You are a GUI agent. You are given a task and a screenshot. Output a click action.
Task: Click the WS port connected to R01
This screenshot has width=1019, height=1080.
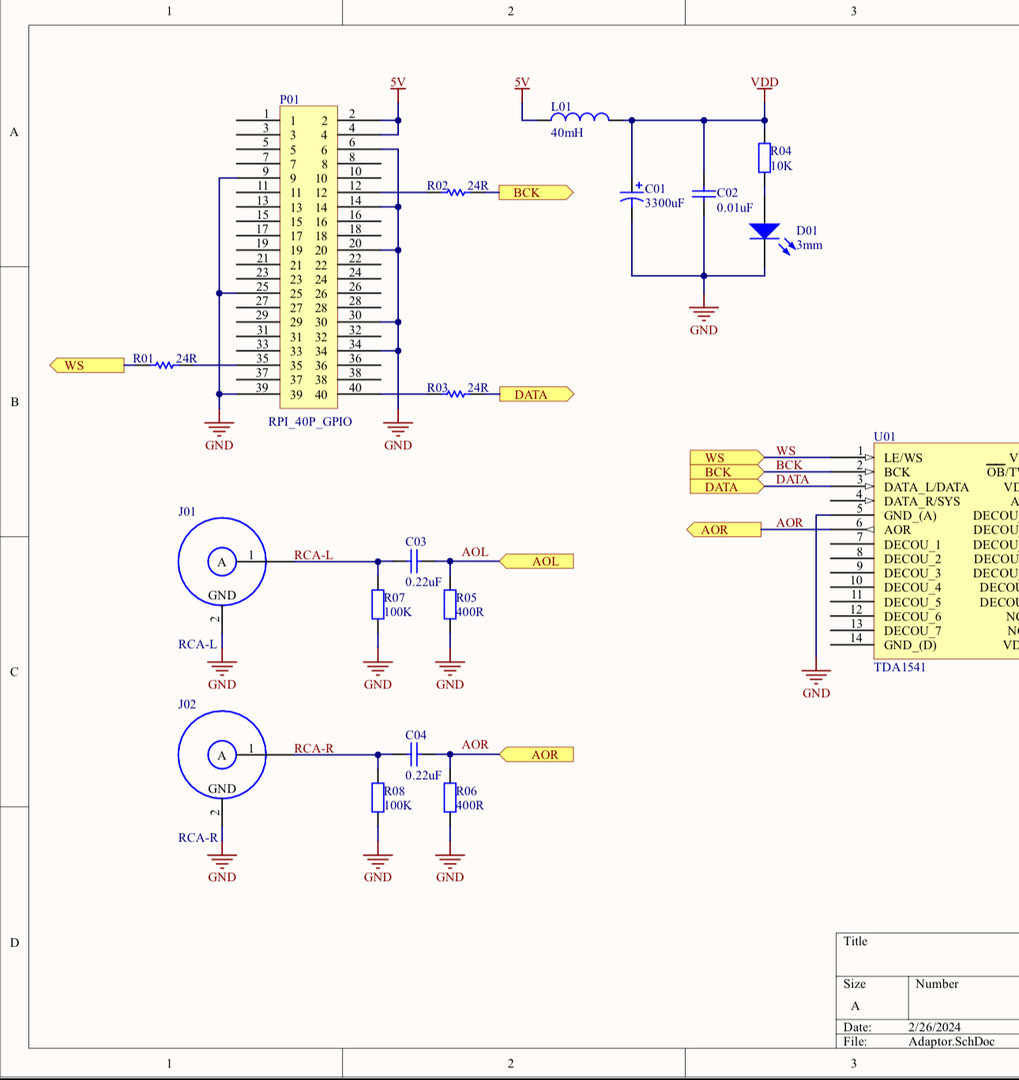(x=87, y=365)
